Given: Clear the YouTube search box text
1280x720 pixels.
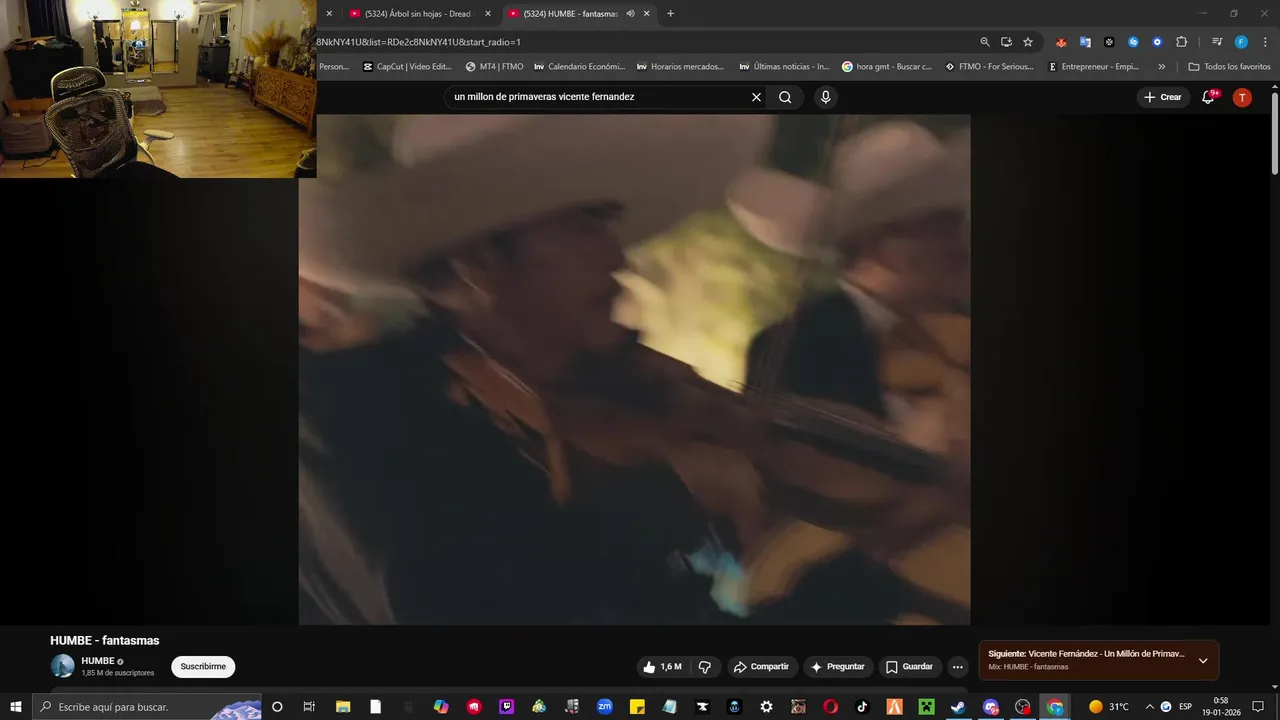Looking at the screenshot, I should pyautogui.click(x=756, y=97).
